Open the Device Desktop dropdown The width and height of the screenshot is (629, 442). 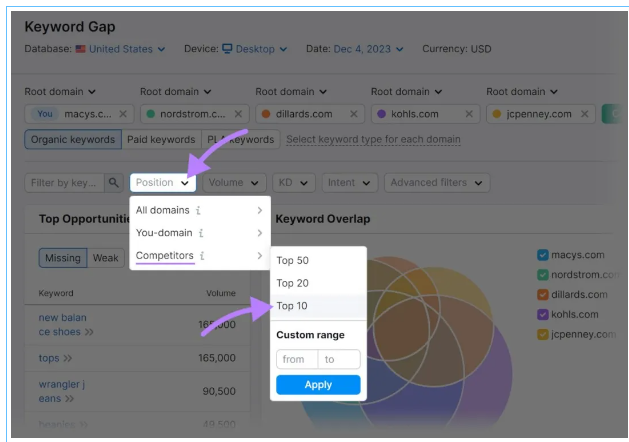[x=255, y=49]
